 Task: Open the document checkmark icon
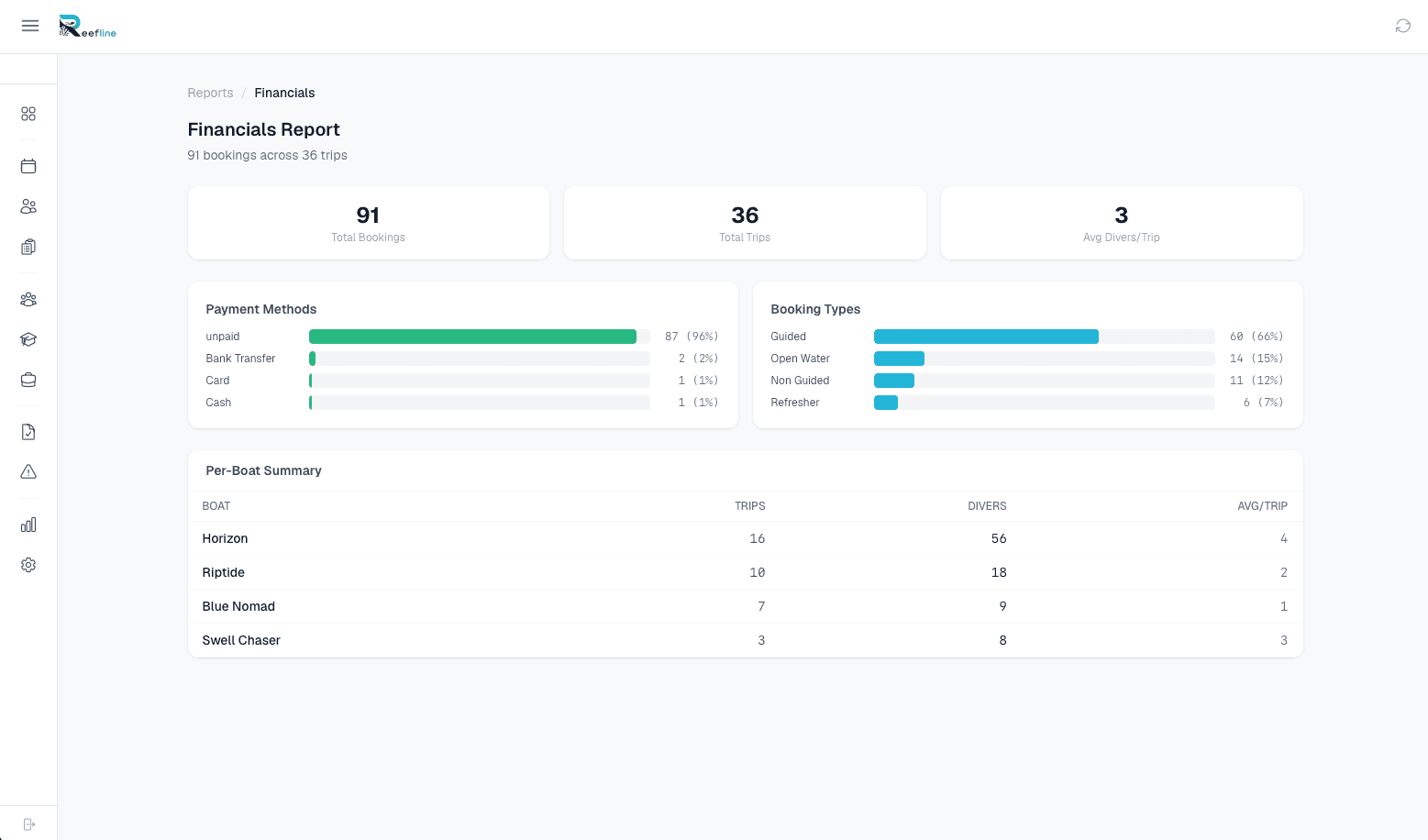pos(28,432)
